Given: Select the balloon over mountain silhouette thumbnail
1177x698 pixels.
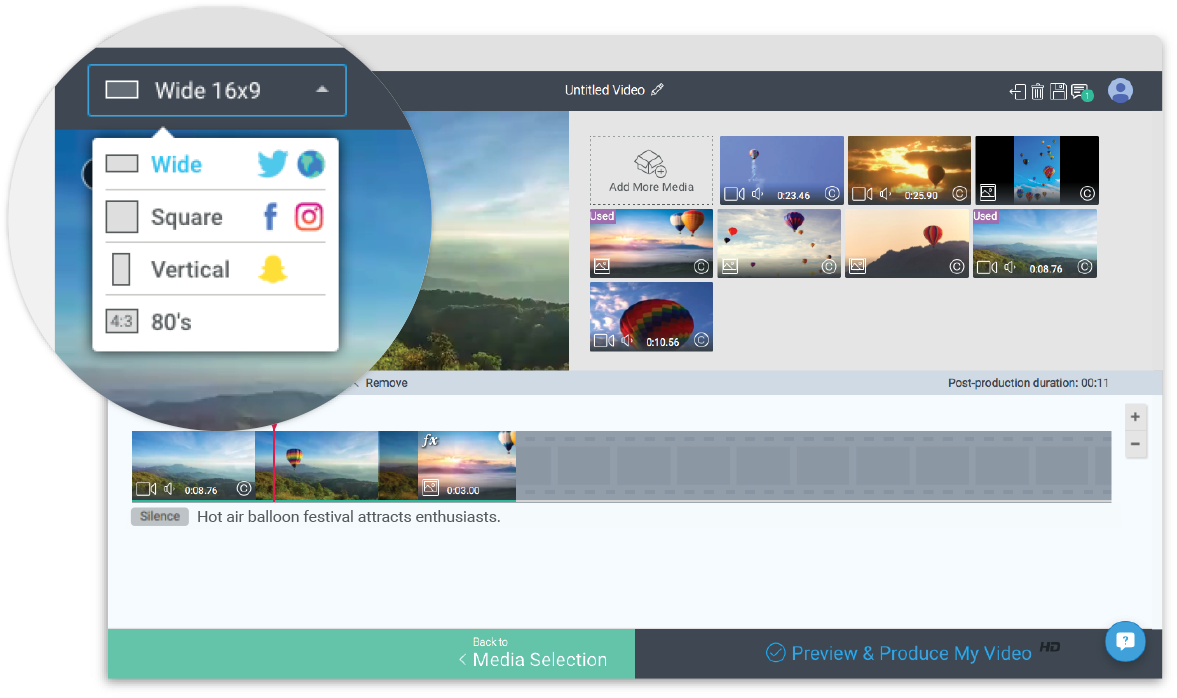Looking at the screenshot, I should [907, 243].
